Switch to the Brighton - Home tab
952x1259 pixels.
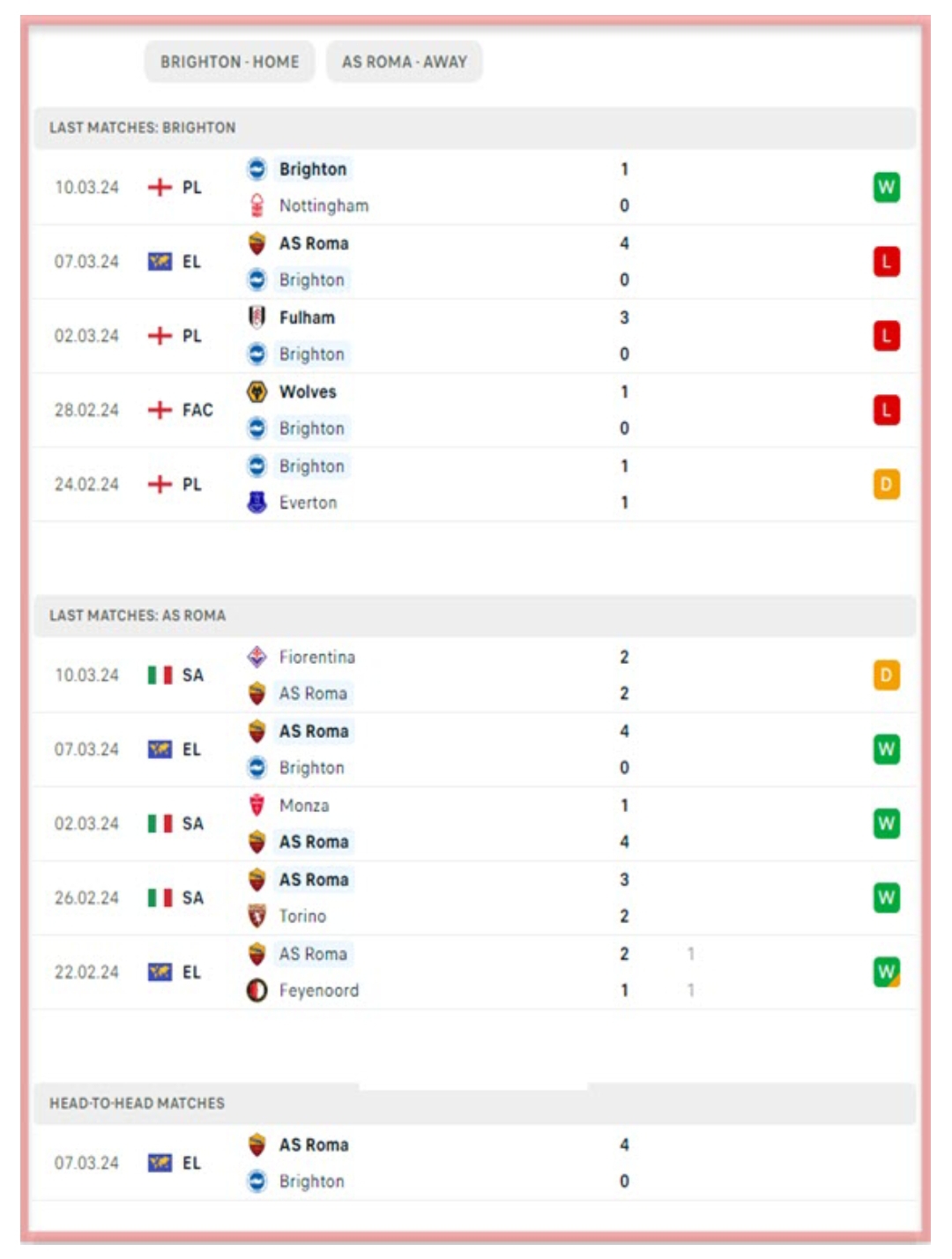pyautogui.click(x=229, y=62)
